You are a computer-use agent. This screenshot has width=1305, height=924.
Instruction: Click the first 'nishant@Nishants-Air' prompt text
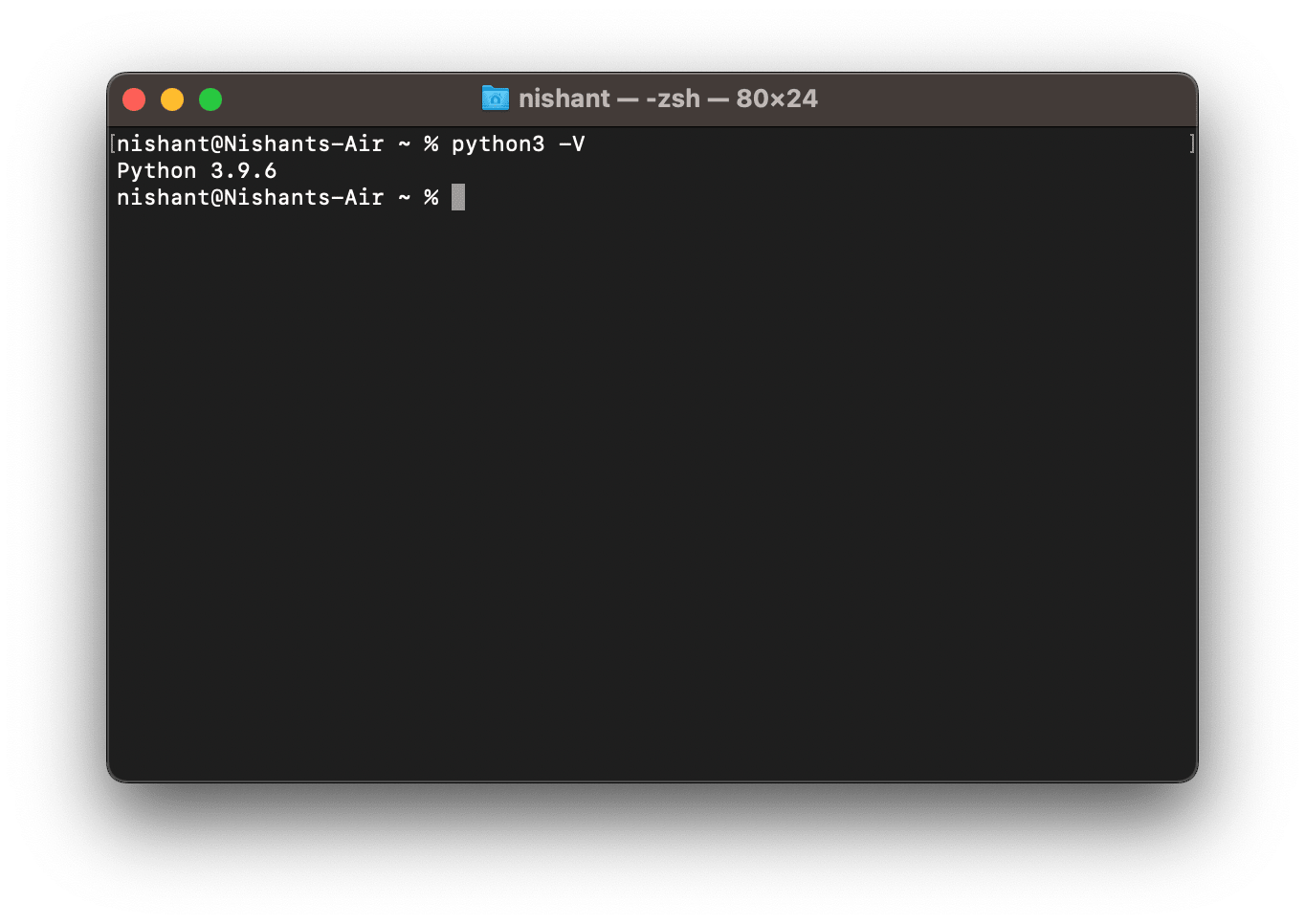click(250, 144)
